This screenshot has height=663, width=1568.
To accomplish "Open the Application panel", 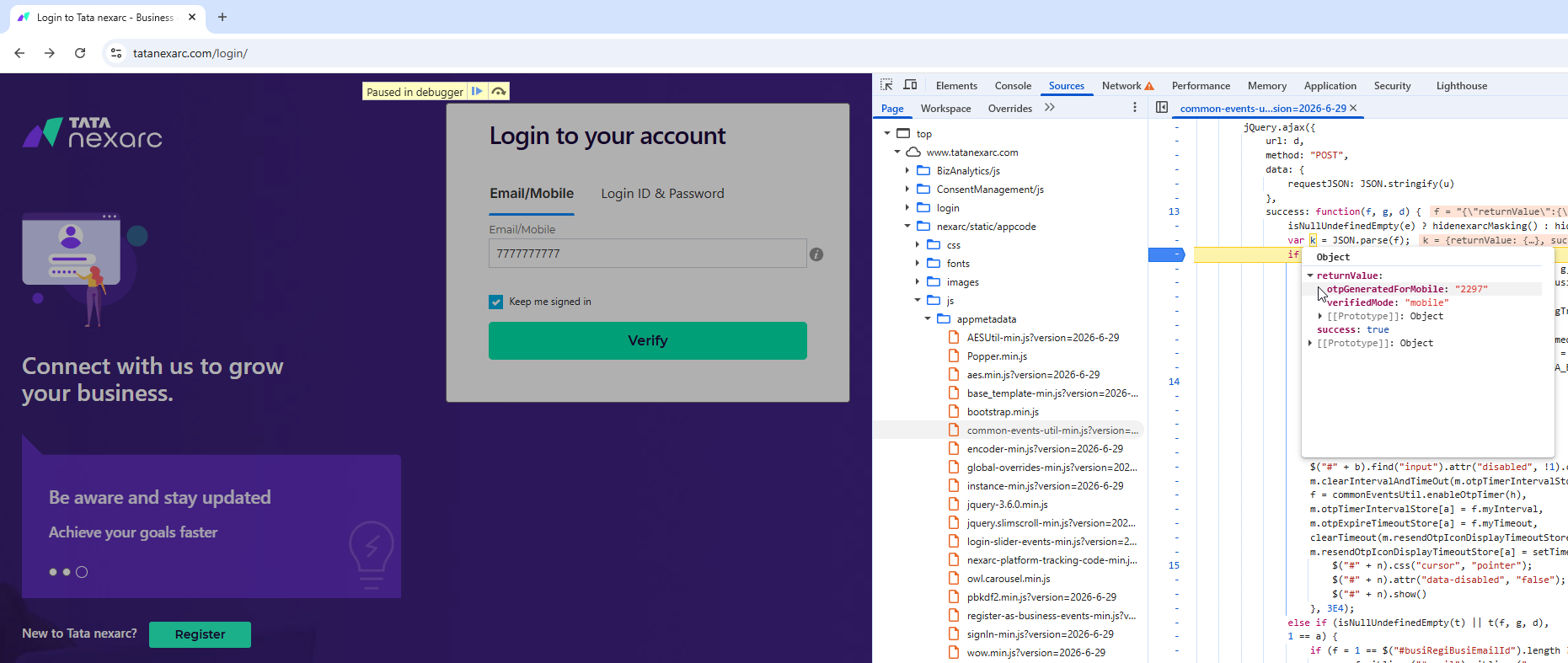I will pyautogui.click(x=1330, y=86).
